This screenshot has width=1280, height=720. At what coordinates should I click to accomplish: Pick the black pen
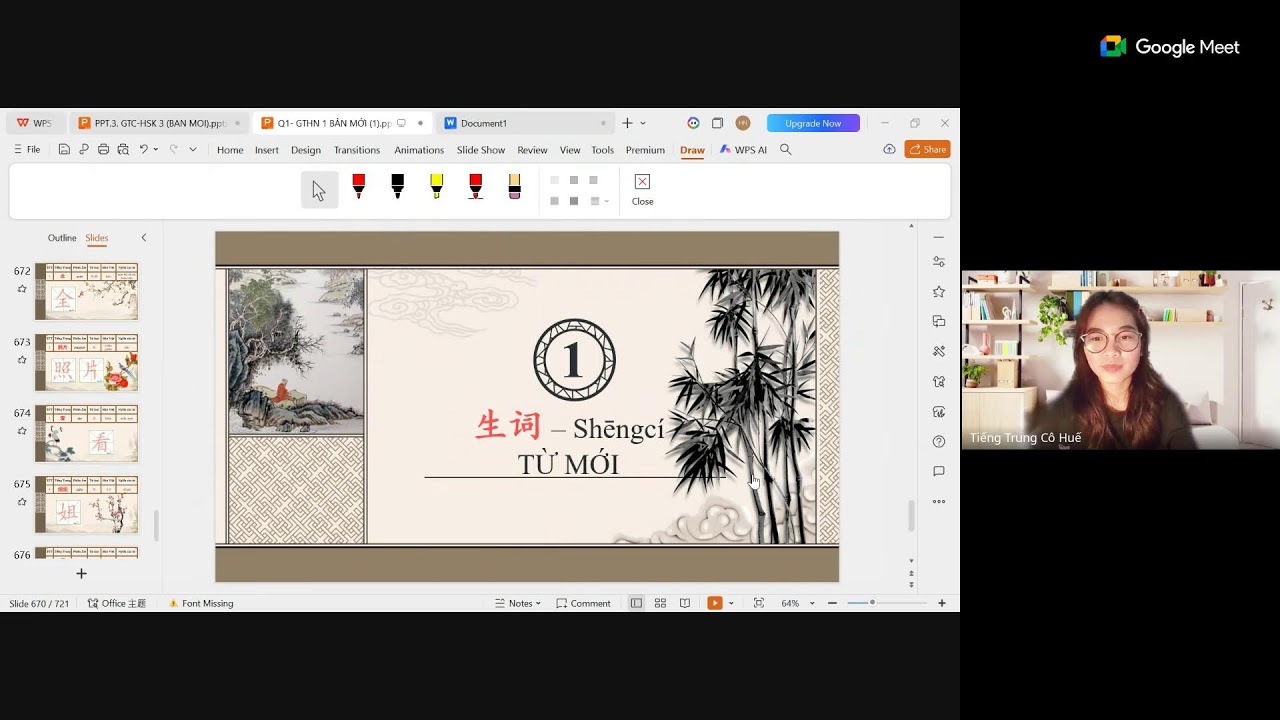pyautogui.click(x=397, y=187)
